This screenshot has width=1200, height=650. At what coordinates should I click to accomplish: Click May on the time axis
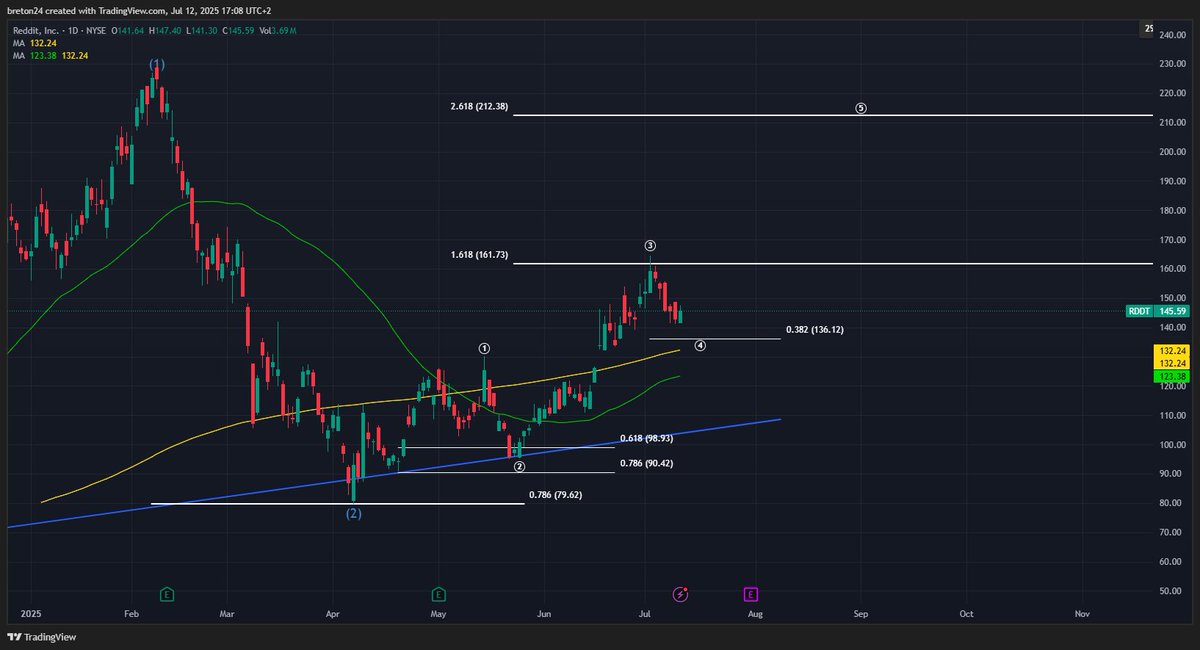437,612
